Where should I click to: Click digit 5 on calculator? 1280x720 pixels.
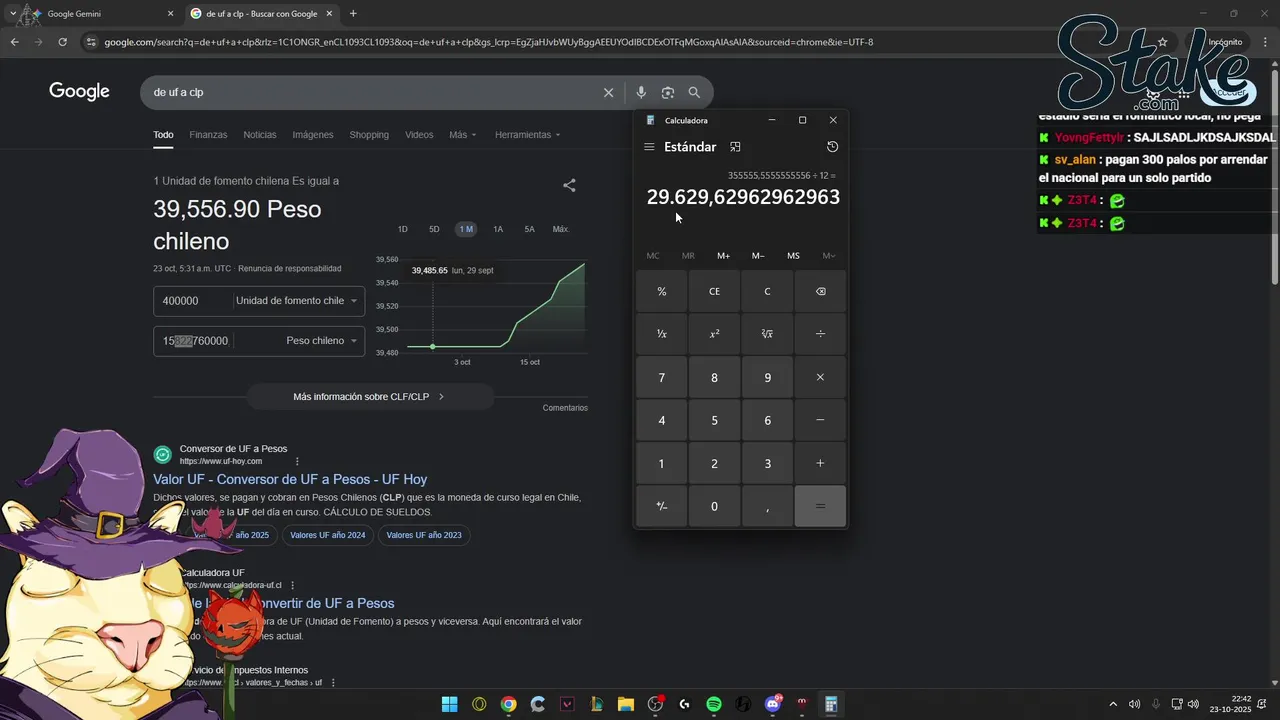pos(714,420)
